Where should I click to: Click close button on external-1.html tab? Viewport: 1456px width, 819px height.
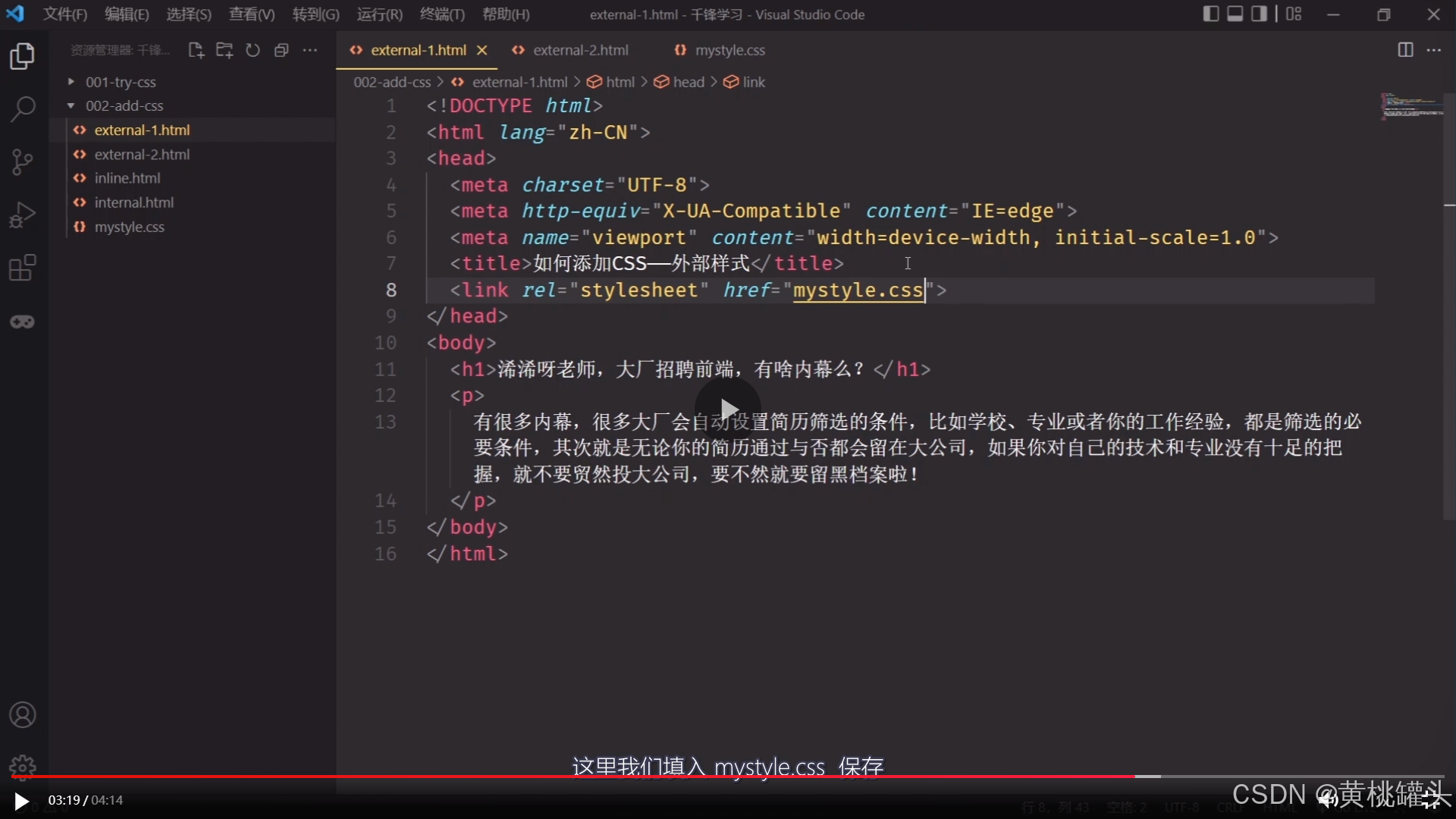pyautogui.click(x=482, y=50)
